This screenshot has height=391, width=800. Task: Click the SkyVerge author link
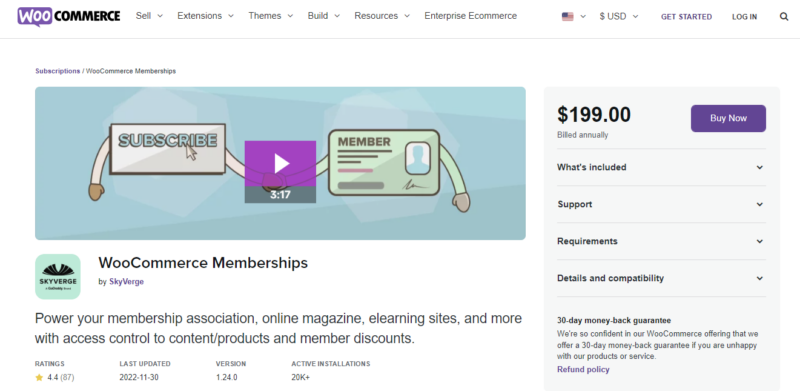coord(127,281)
